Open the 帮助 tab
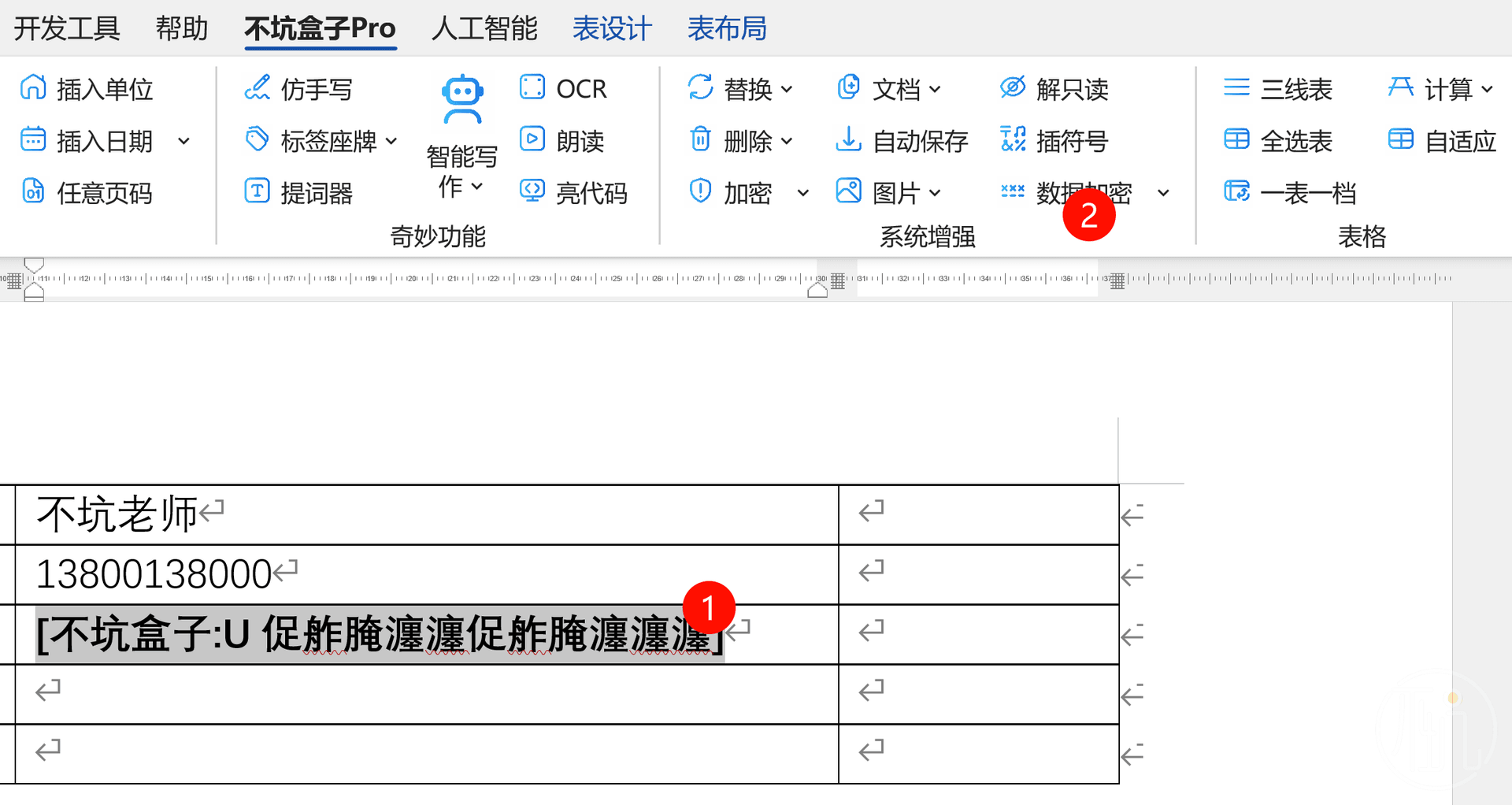This screenshot has width=1512, height=805. [x=182, y=28]
